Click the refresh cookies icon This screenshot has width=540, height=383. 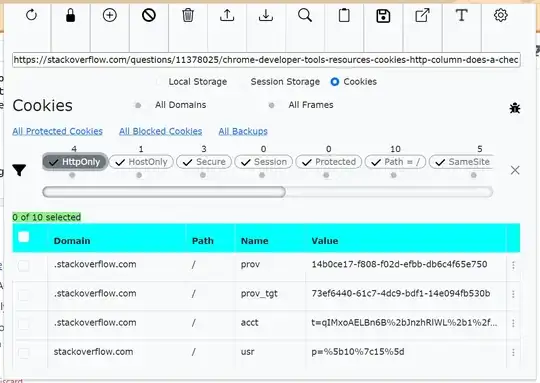click(31, 15)
